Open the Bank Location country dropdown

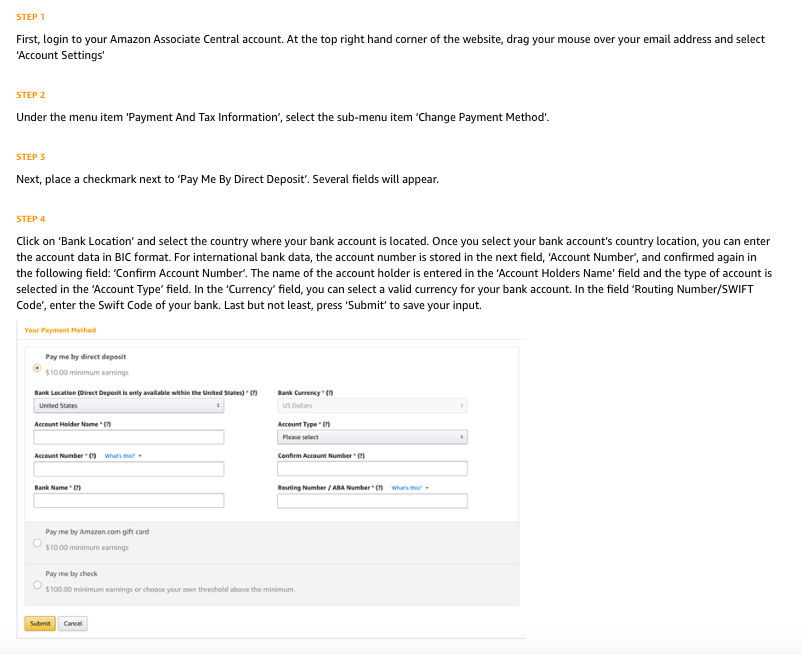click(129, 406)
